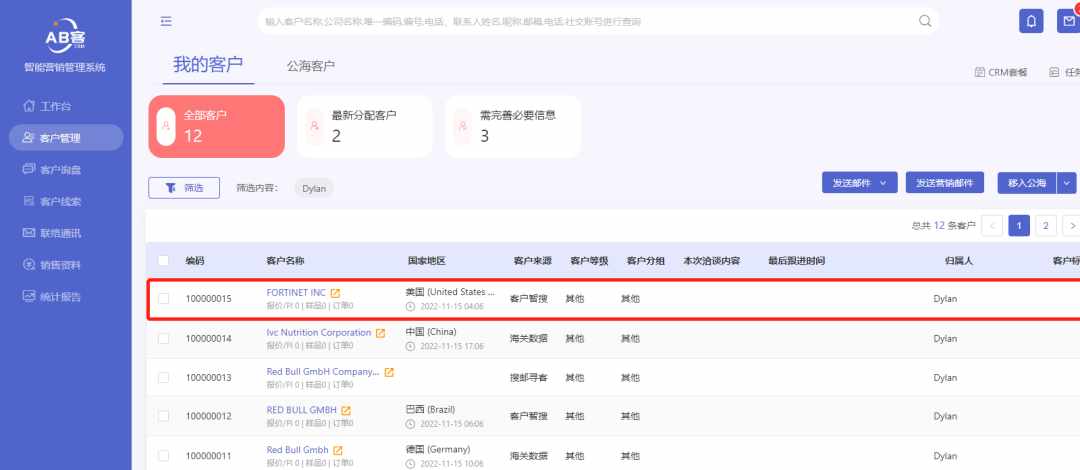The height and width of the screenshot is (470, 1080).
Task: Click 发送营销邮件 button
Action: (x=944, y=183)
